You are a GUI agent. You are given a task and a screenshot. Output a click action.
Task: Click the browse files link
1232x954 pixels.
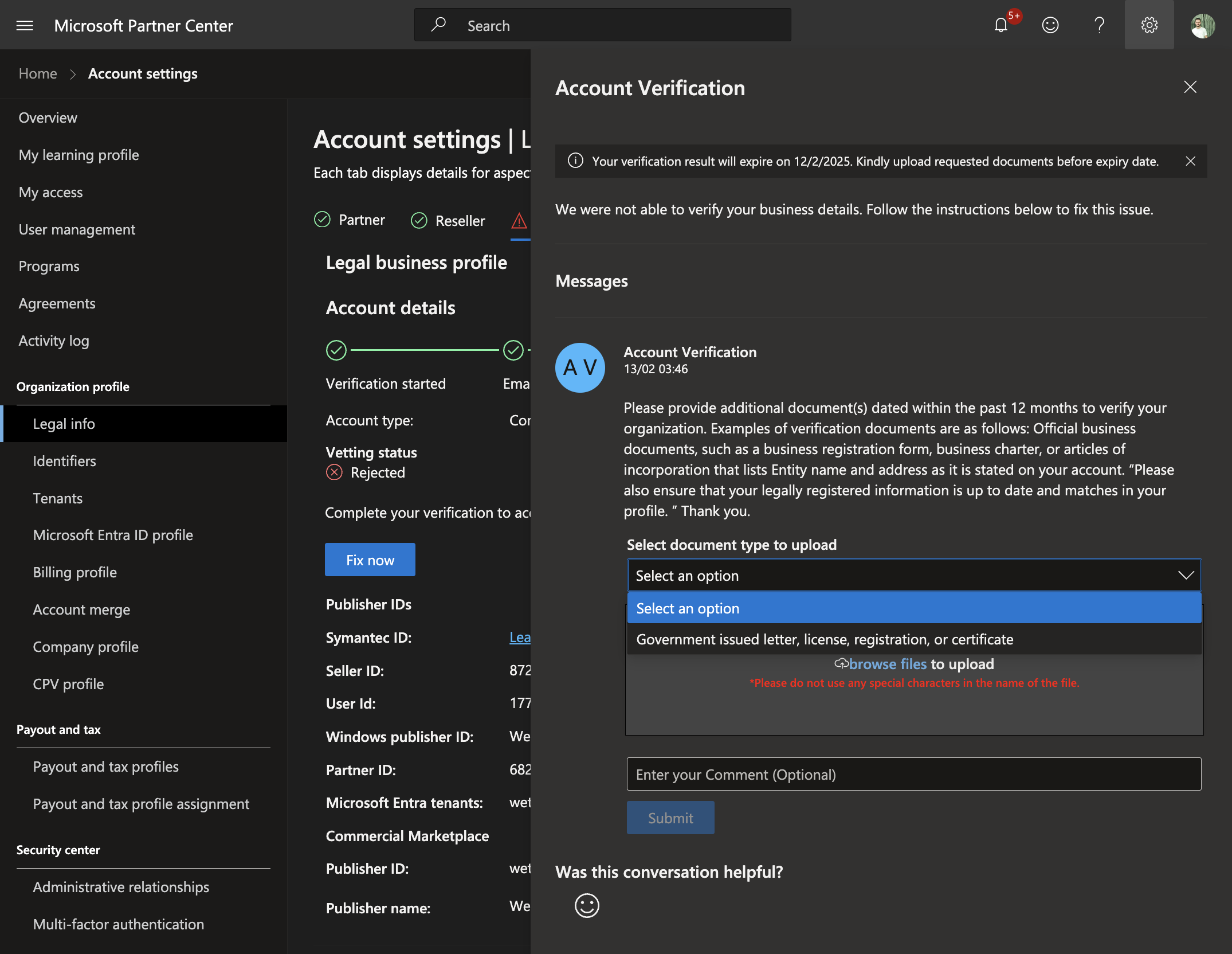coord(888,664)
